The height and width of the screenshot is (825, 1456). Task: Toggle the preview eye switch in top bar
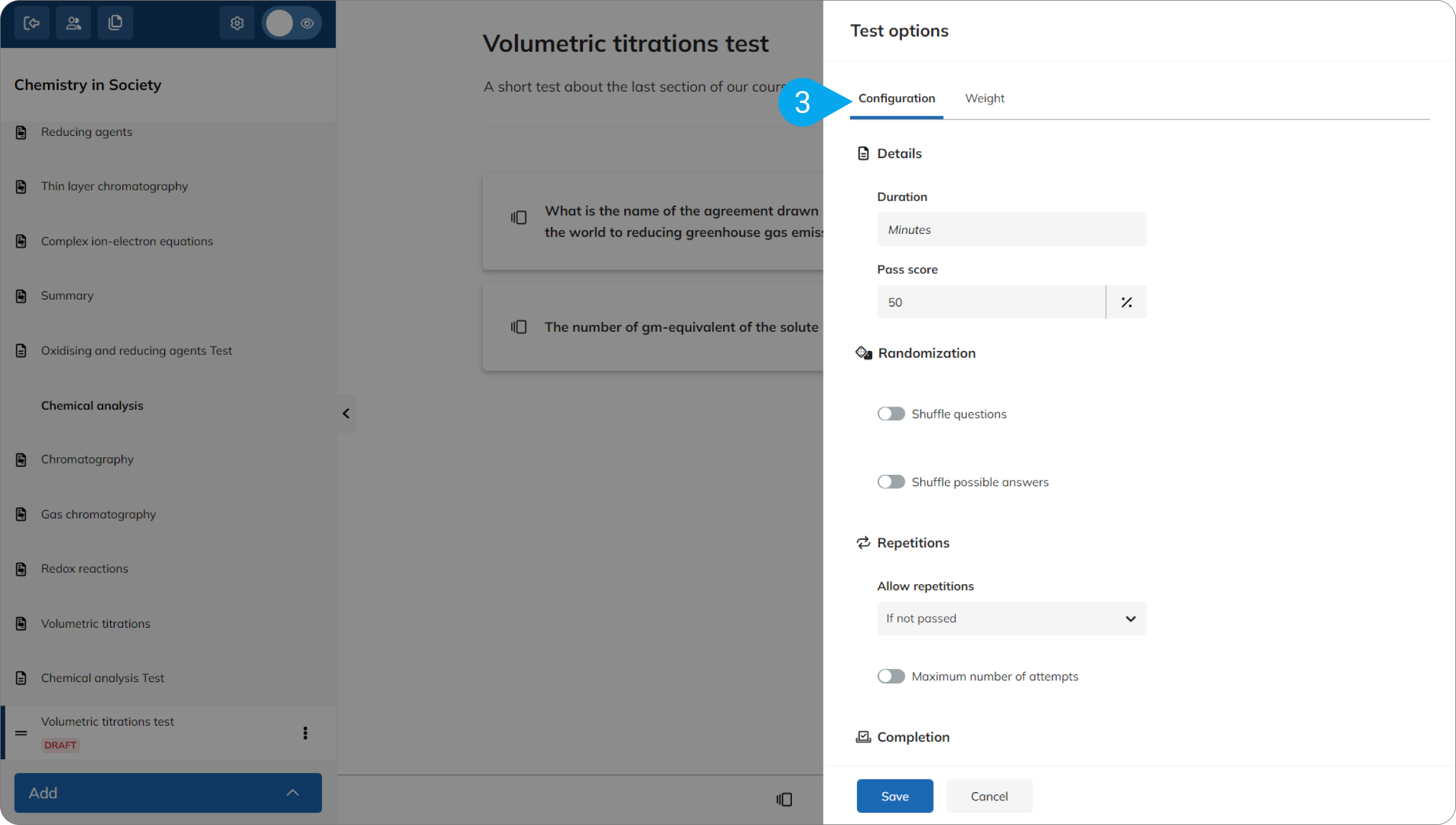[x=292, y=23]
